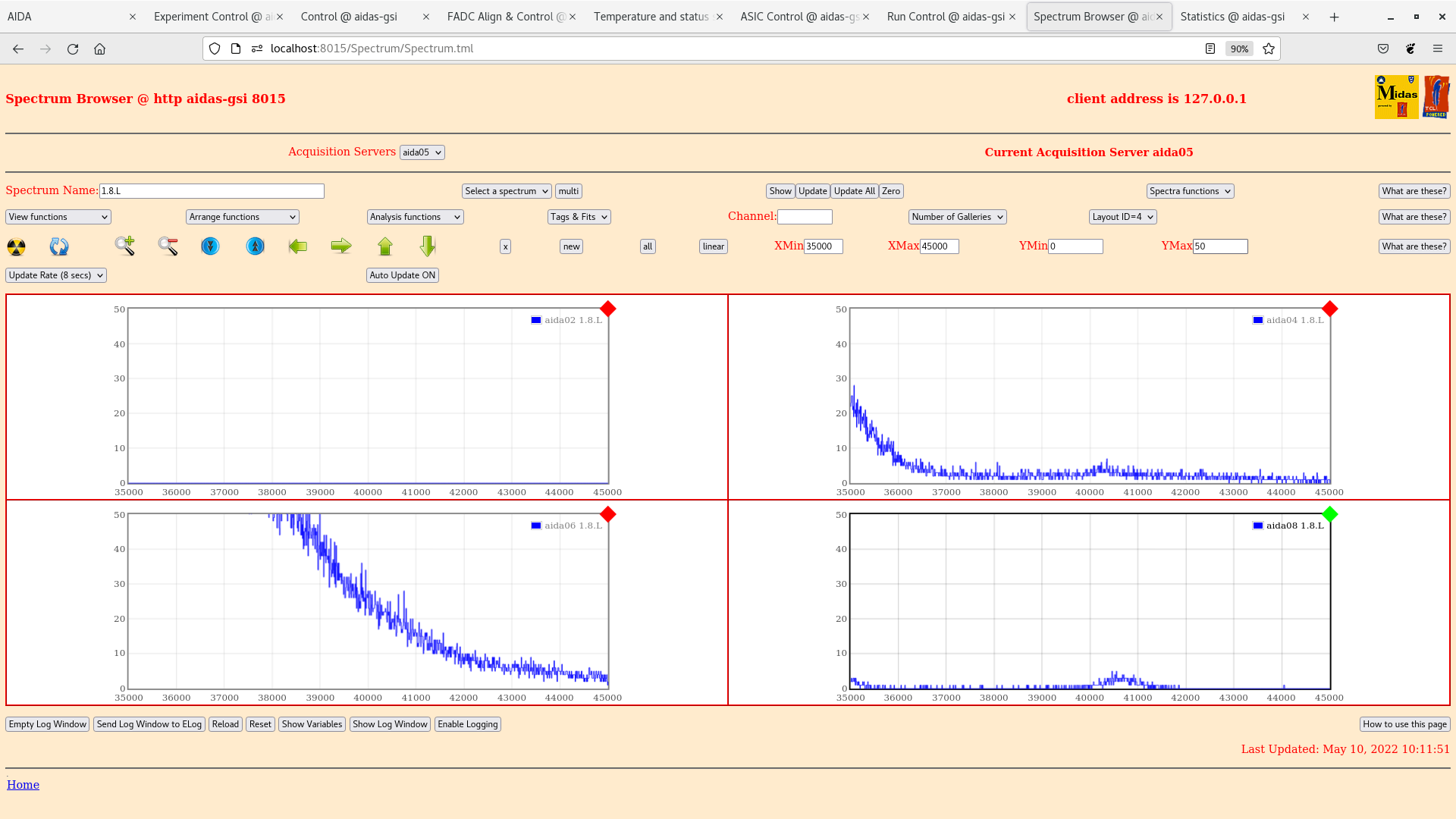Toggle the linear scale button
The image size is (1456, 819).
pos(713,246)
